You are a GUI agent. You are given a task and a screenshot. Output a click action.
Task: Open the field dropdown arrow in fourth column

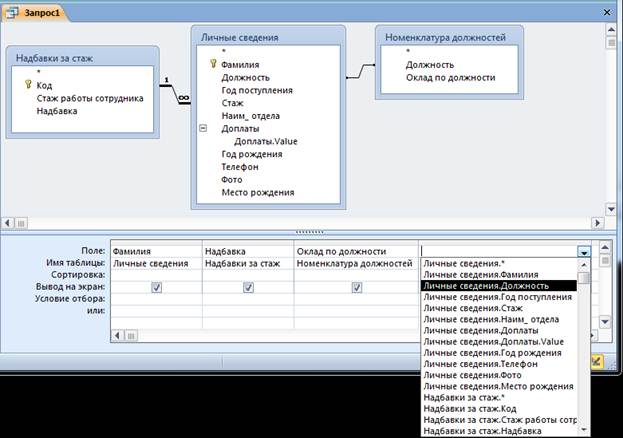[x=583, y=252]
